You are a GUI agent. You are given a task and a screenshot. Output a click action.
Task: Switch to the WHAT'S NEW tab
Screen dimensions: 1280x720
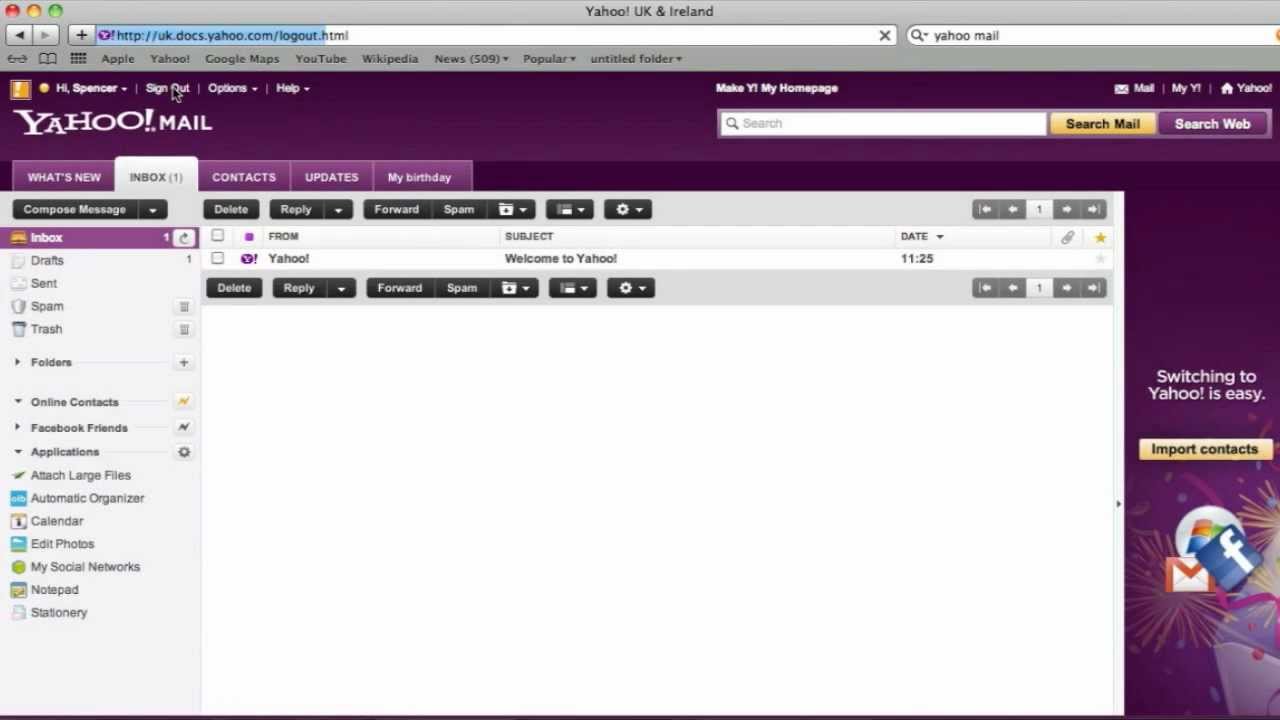[64, 177]
